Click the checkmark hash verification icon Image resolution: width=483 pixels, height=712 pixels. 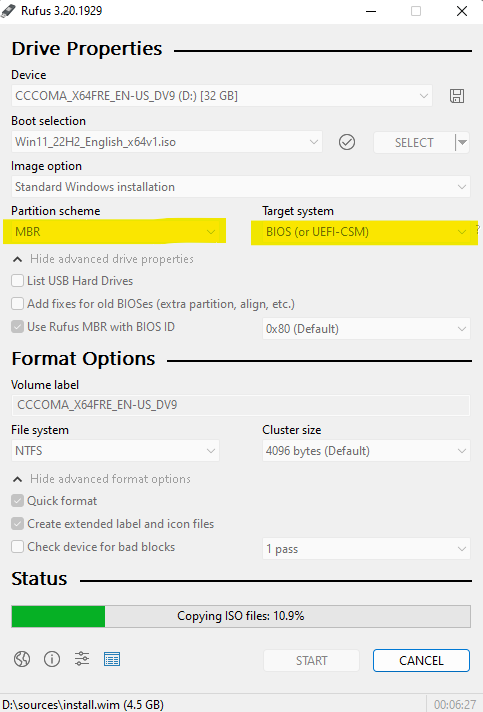(x=347, y=142)
